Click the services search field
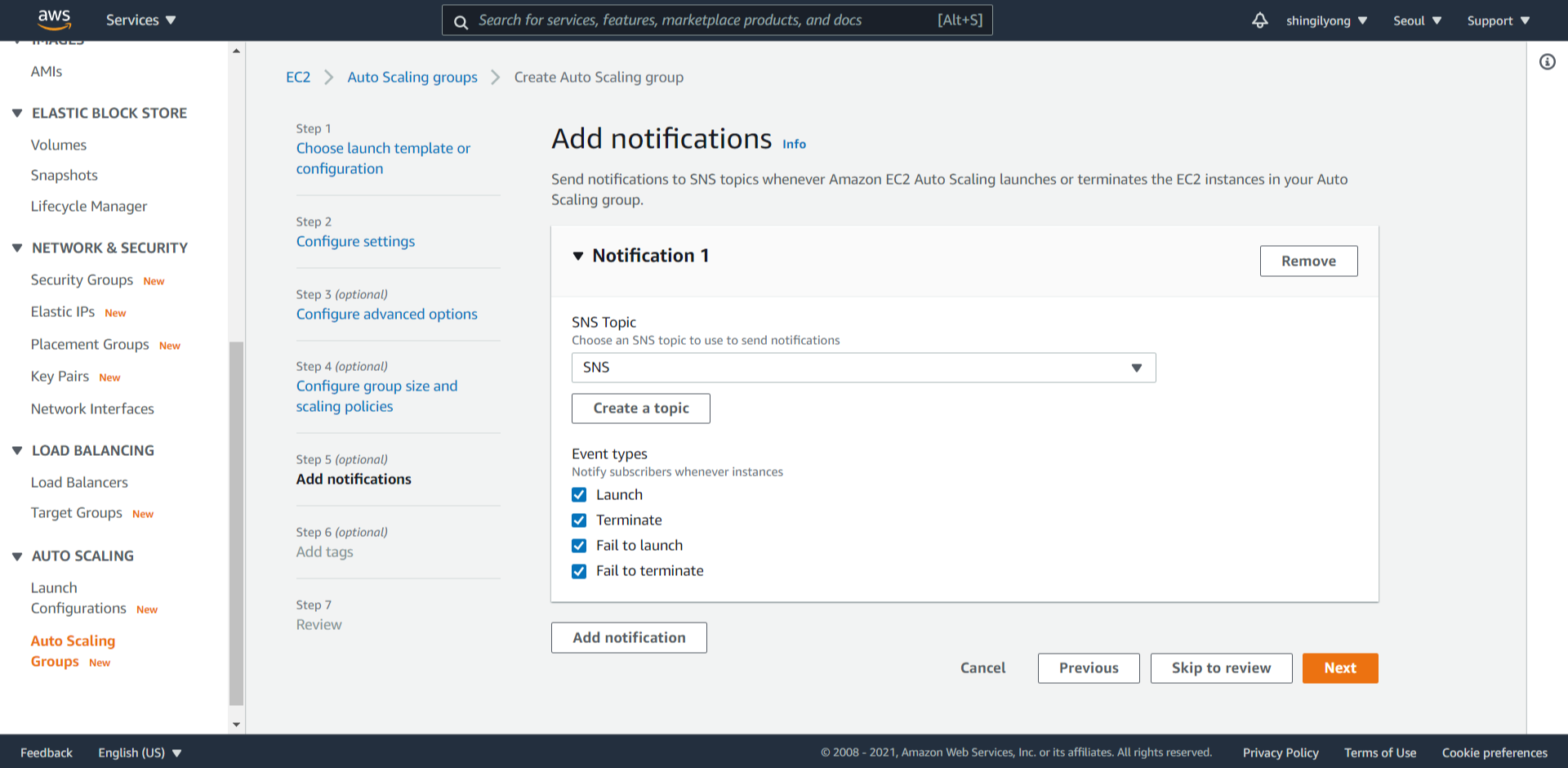The image size is (1568, 768). tap(717, 20)
